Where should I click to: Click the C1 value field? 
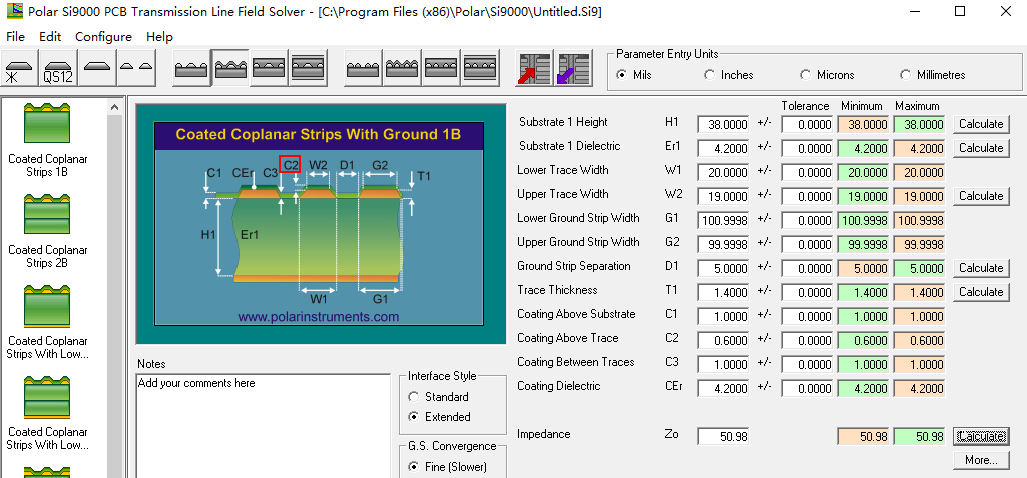(x=724, y=317)
